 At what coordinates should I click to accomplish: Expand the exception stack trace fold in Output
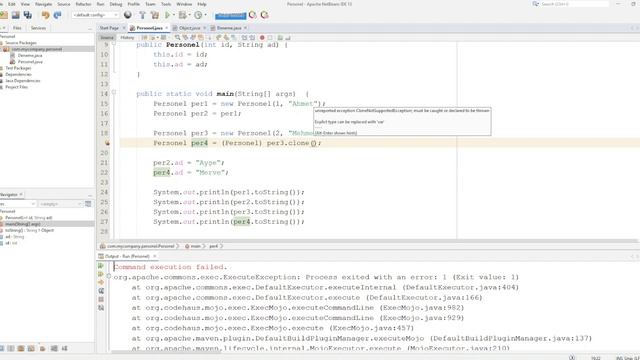coord(109,276)
